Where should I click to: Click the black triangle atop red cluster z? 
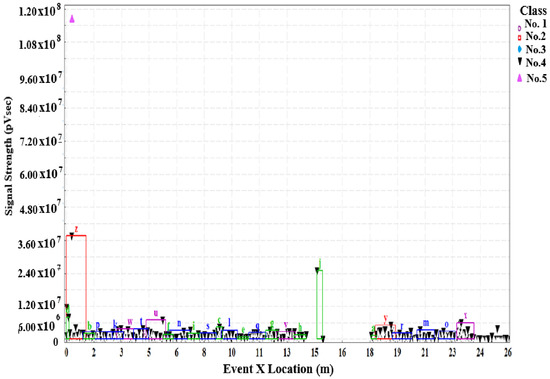point(72,237)
